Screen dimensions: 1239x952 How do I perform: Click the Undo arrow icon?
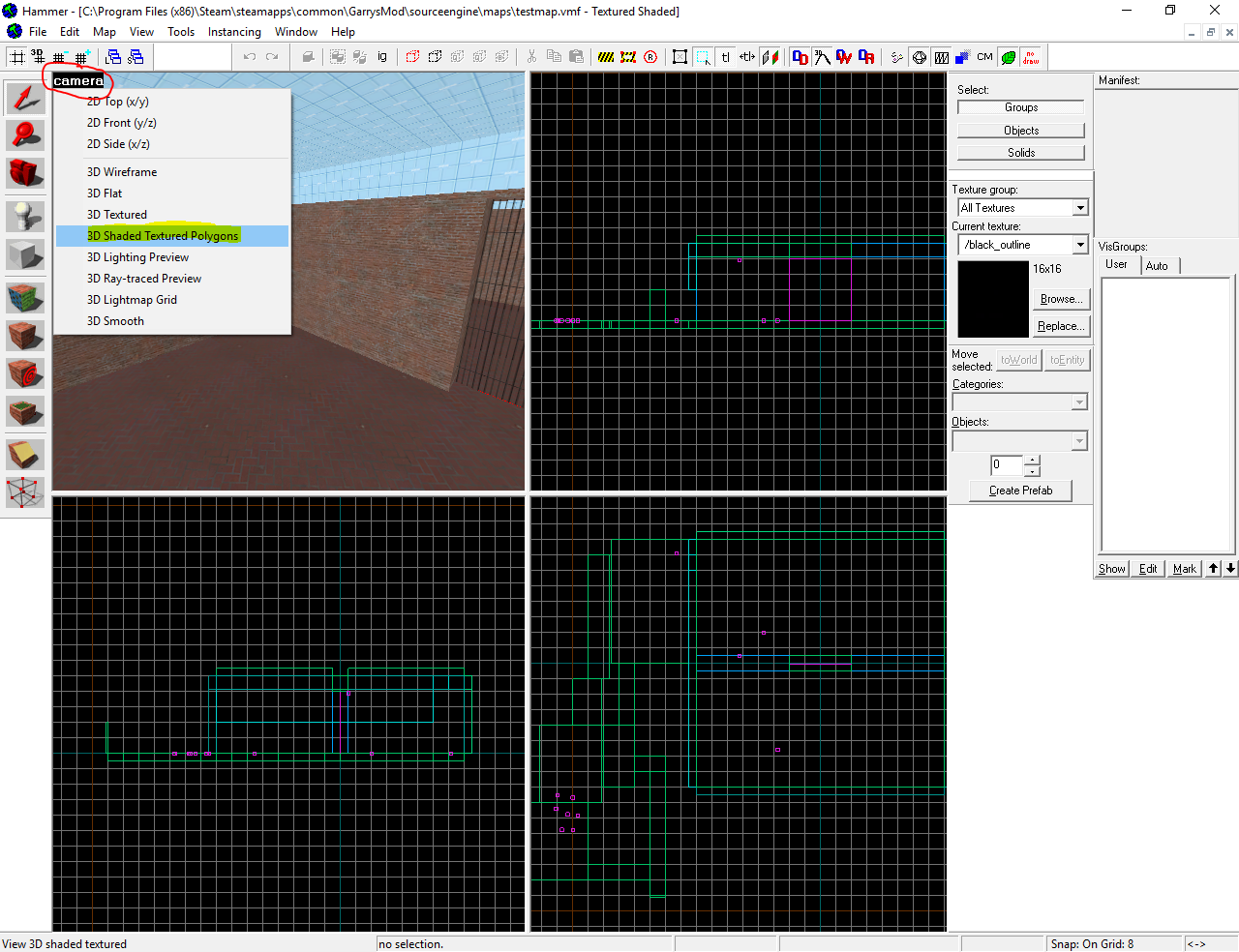tap(250, 57)
